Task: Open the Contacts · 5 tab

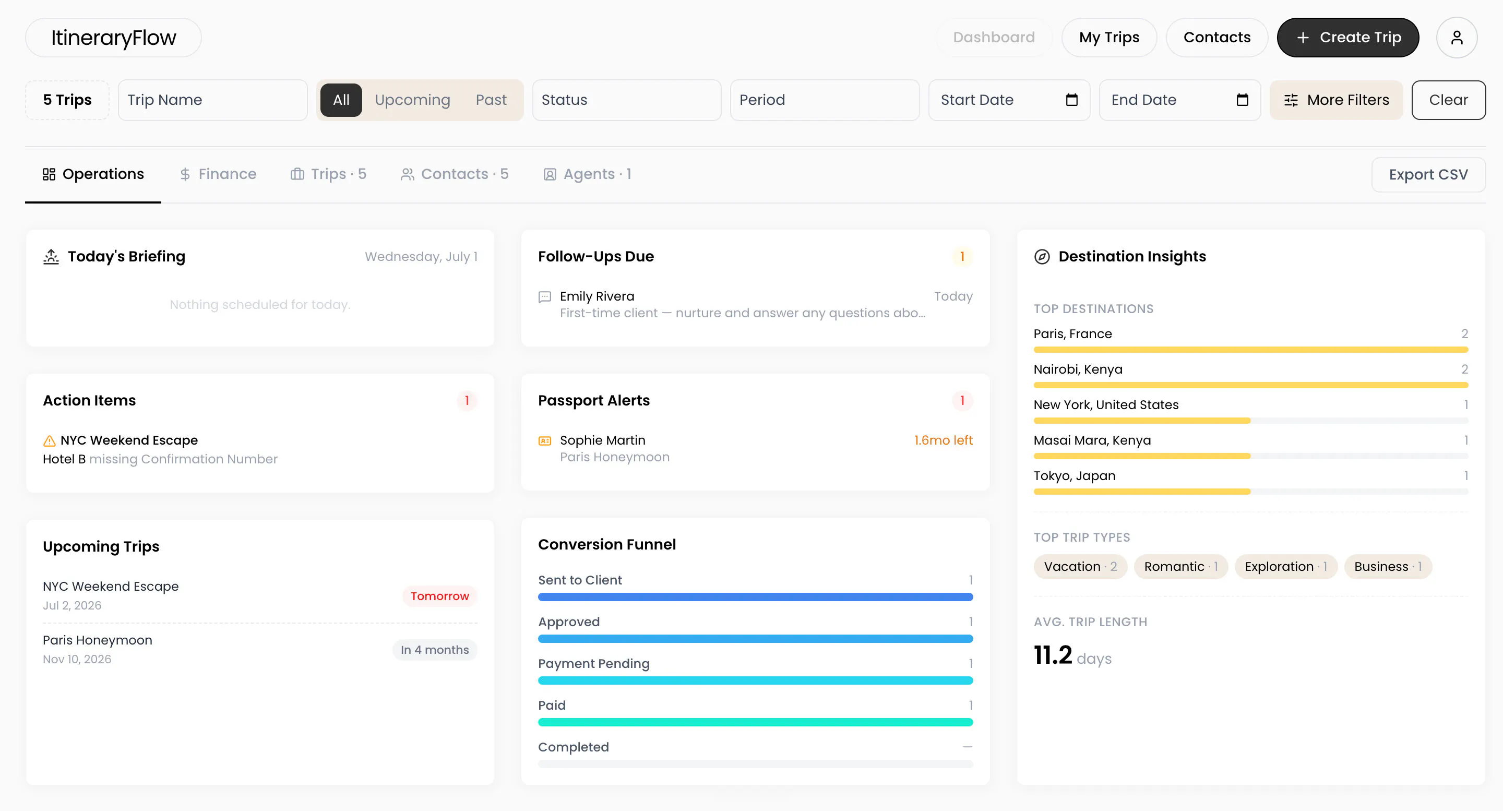Action: pos(455,174)
